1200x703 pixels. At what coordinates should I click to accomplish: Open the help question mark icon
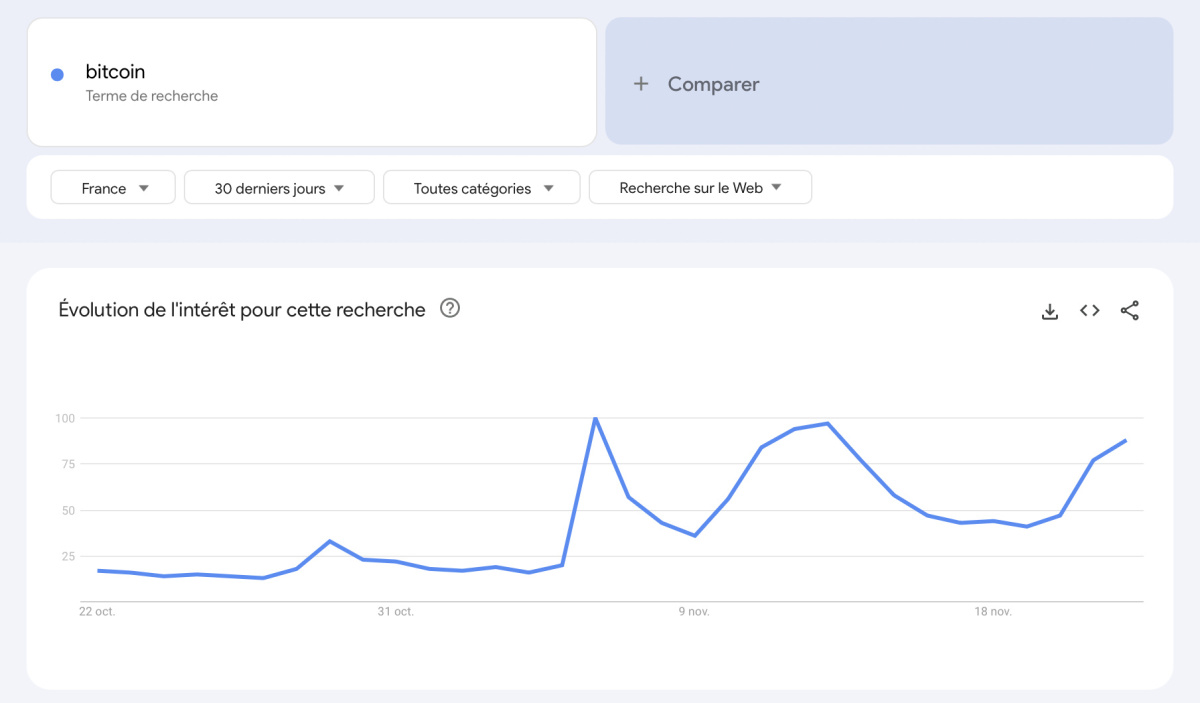[x=450, y=309]
